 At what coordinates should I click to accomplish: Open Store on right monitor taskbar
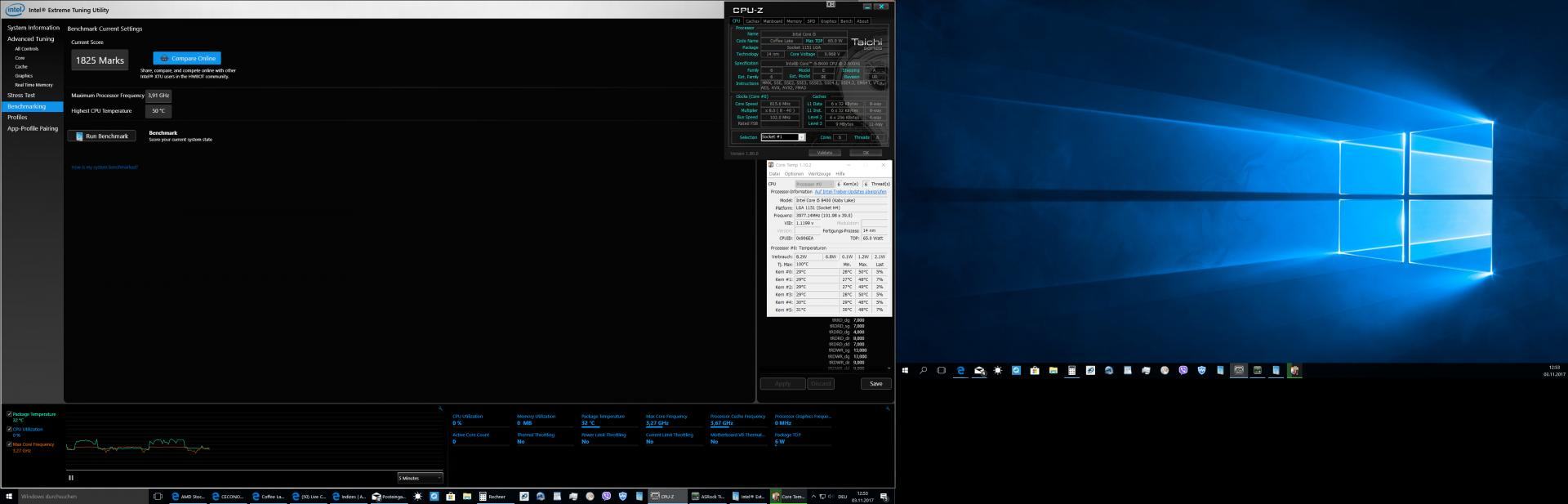[x=1035, y=370]
